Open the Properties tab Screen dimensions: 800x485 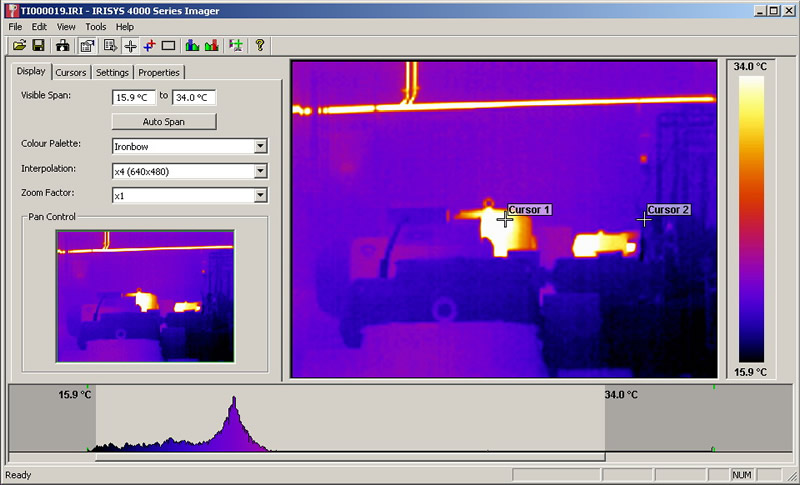coord(159,72)
